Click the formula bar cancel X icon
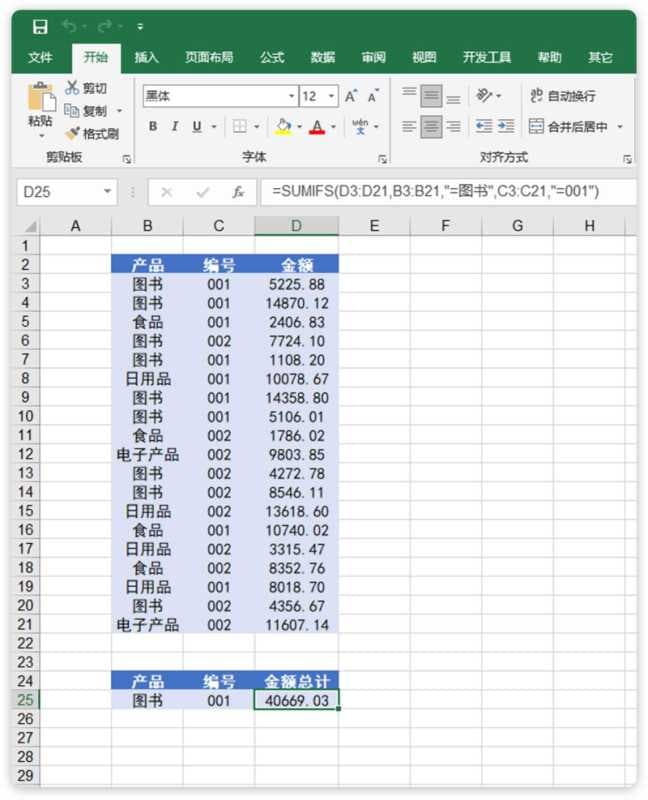648x800 pixels. tap(166, 192)
